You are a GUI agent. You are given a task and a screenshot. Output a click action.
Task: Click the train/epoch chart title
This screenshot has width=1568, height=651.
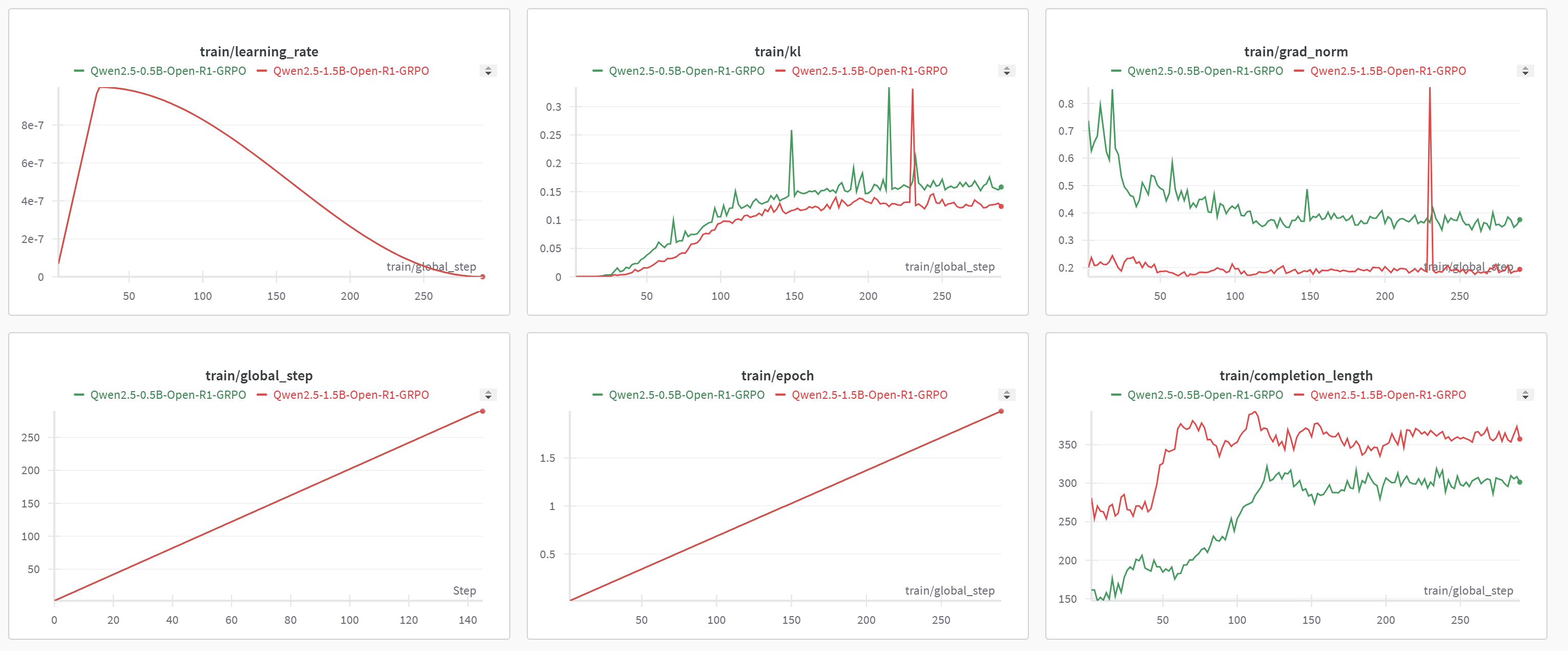(778, 376)
